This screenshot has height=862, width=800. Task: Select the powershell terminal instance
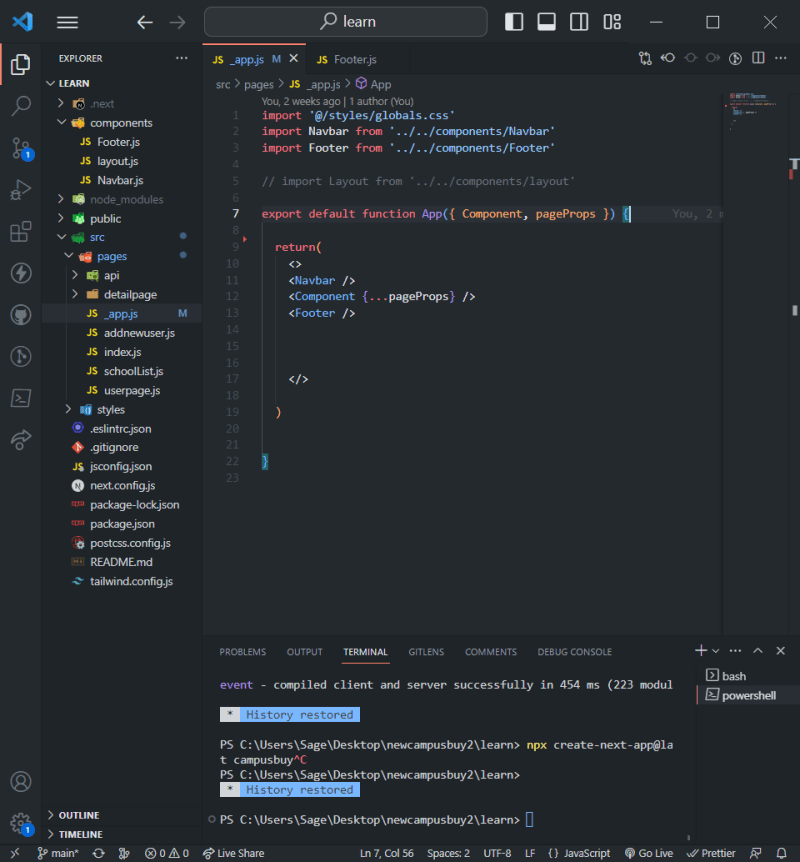pos(748,695)
